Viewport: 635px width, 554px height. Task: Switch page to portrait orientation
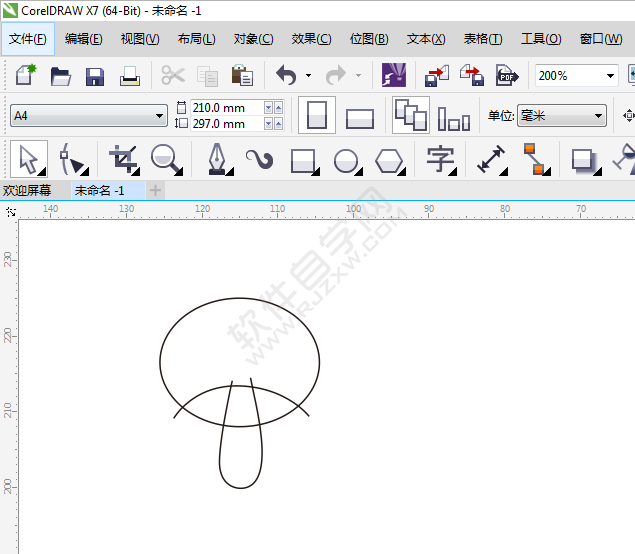317,116
